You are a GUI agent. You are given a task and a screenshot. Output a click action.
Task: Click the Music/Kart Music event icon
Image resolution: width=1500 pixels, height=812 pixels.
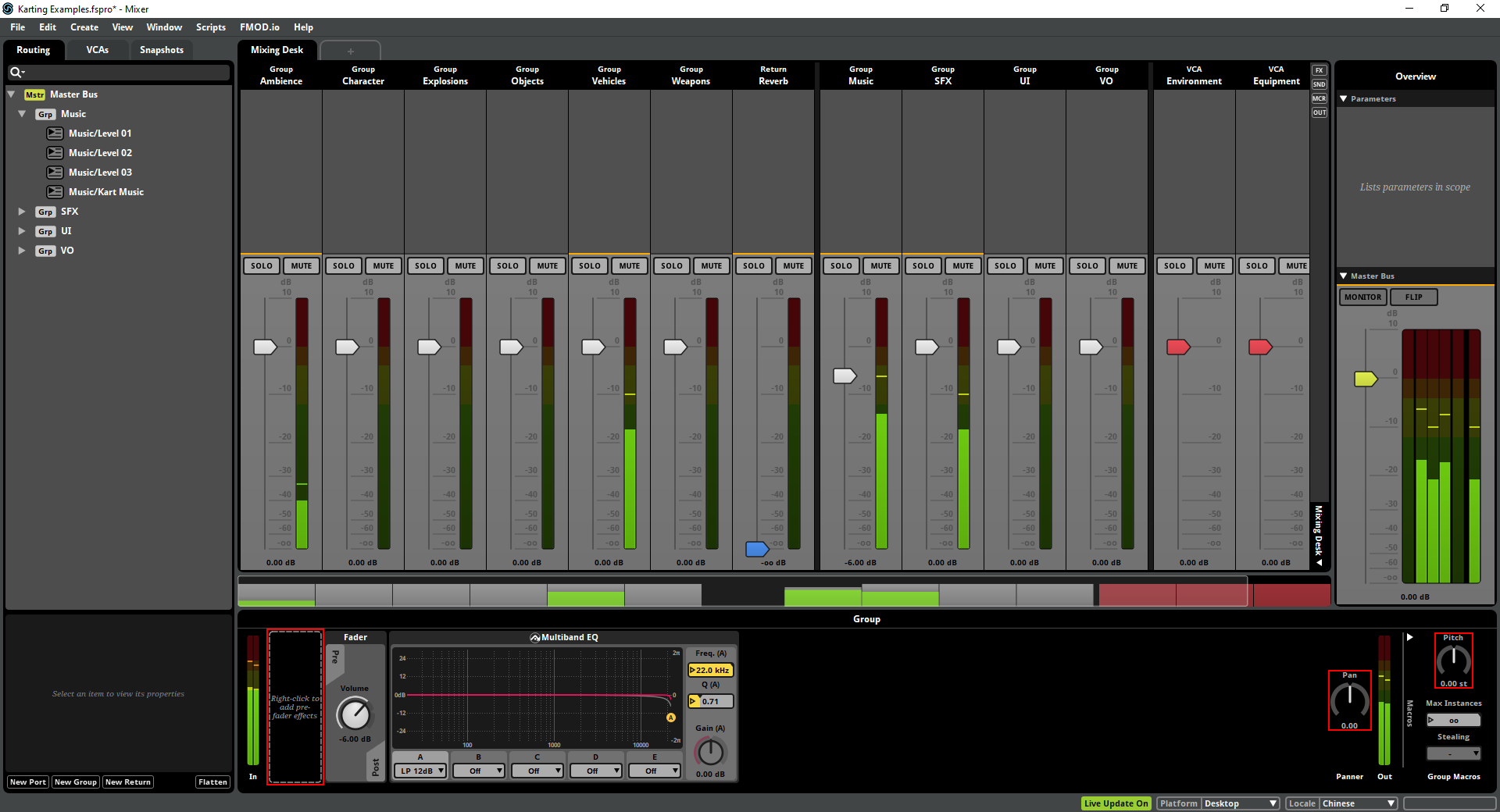pos(55,191)
